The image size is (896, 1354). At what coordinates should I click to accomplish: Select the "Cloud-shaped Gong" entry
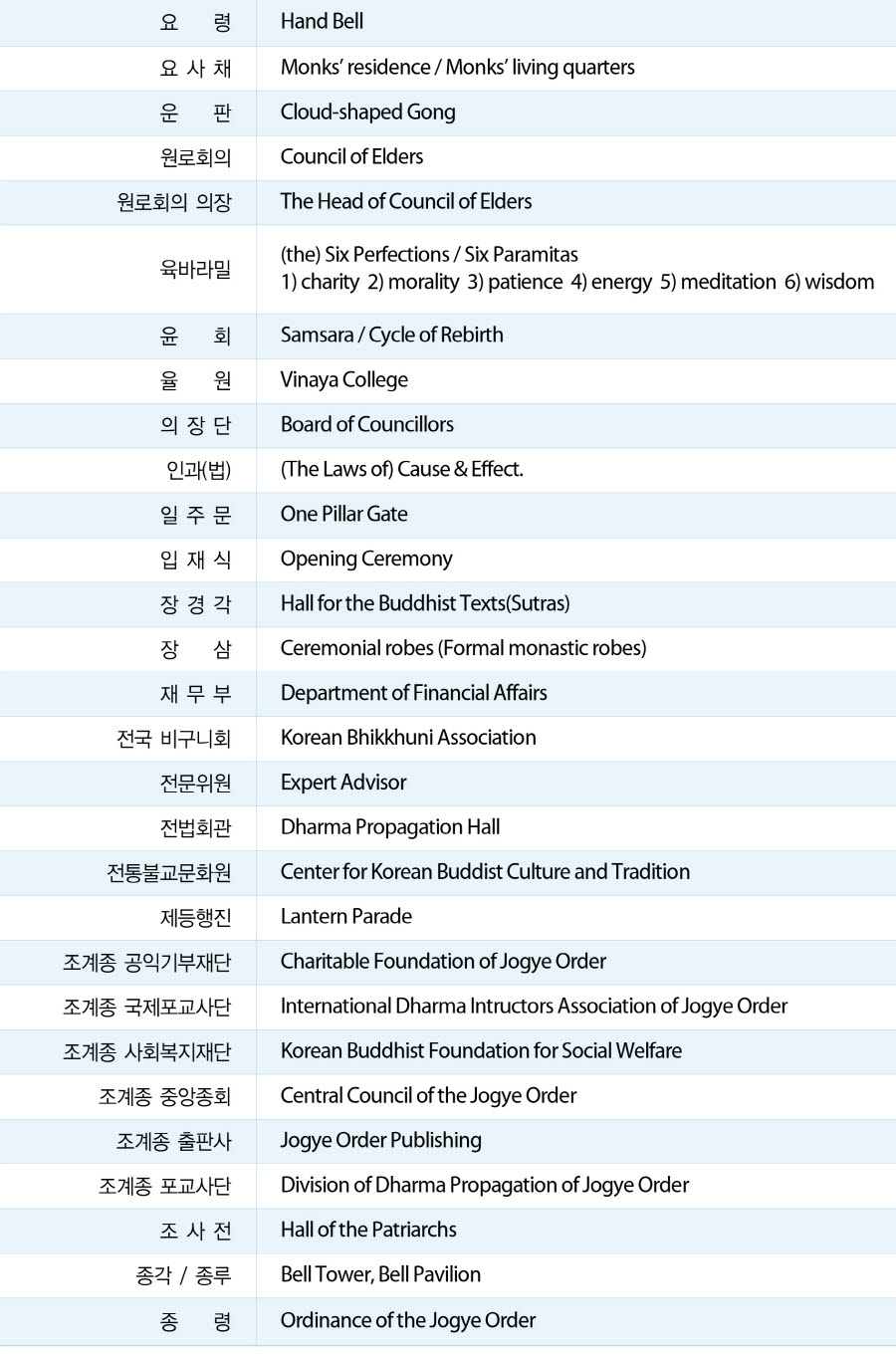(367, 113)
